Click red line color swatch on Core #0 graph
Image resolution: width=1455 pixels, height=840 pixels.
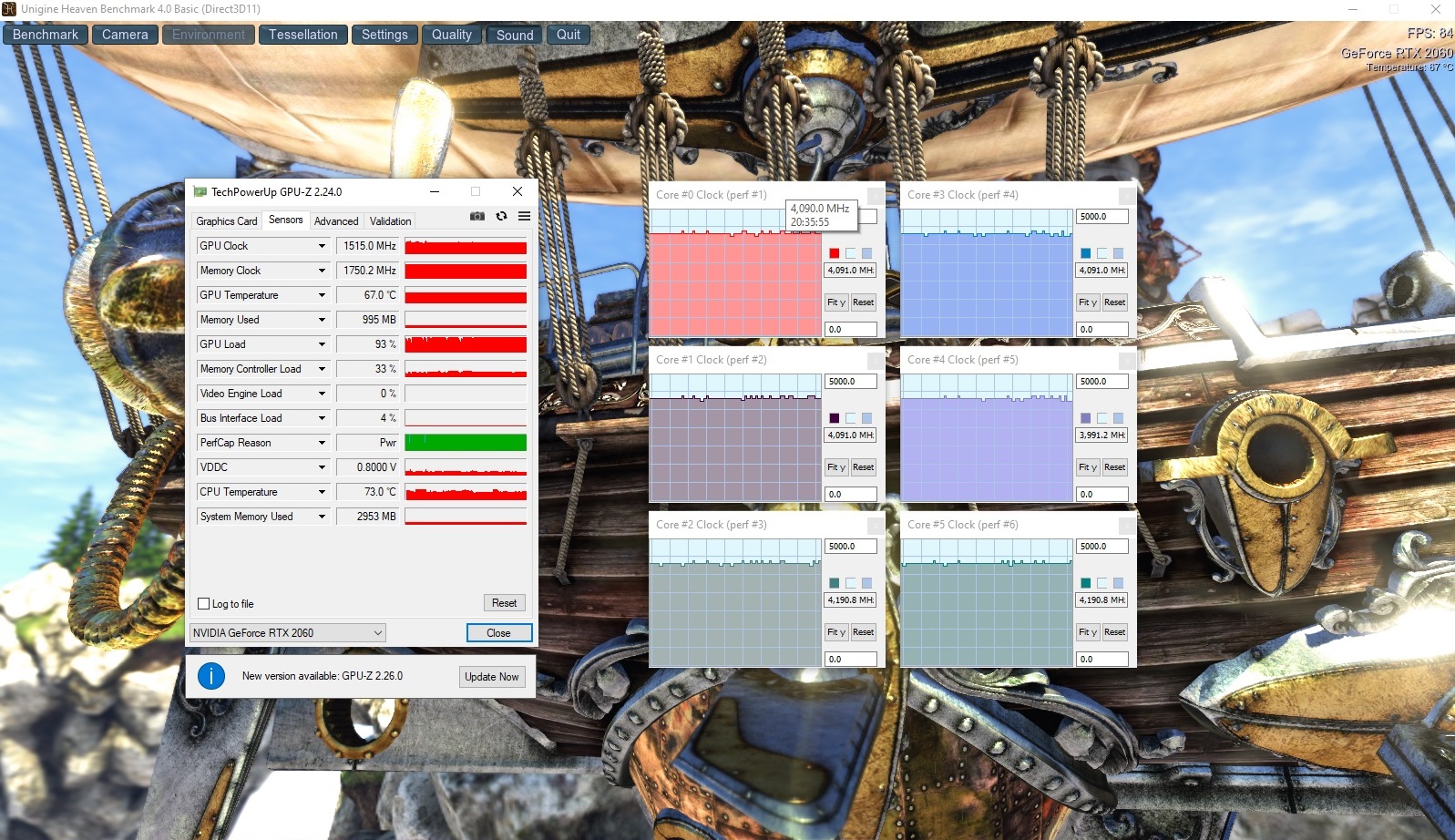click(835, 253)
